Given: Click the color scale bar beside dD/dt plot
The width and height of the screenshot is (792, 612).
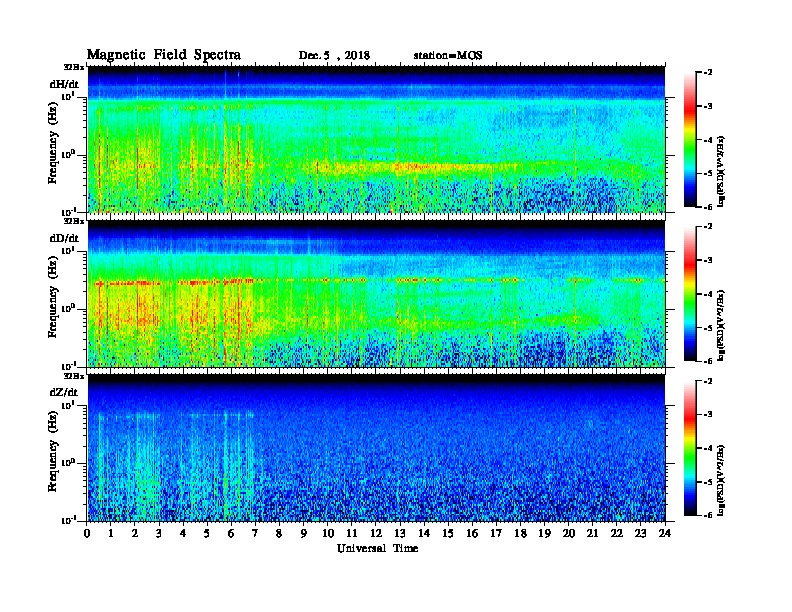Looking at the screenshot, I should [x=690, y=293].
